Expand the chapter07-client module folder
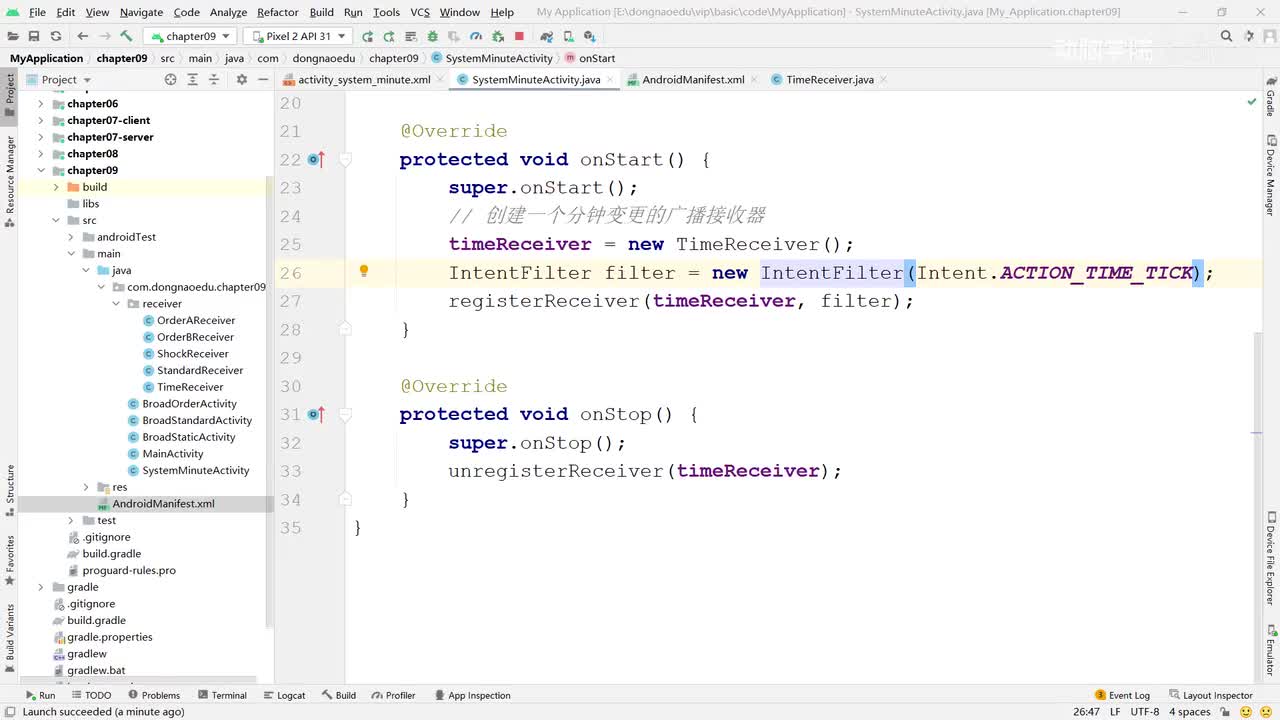This screenshot has width=1280, height=720. [41, 120]
